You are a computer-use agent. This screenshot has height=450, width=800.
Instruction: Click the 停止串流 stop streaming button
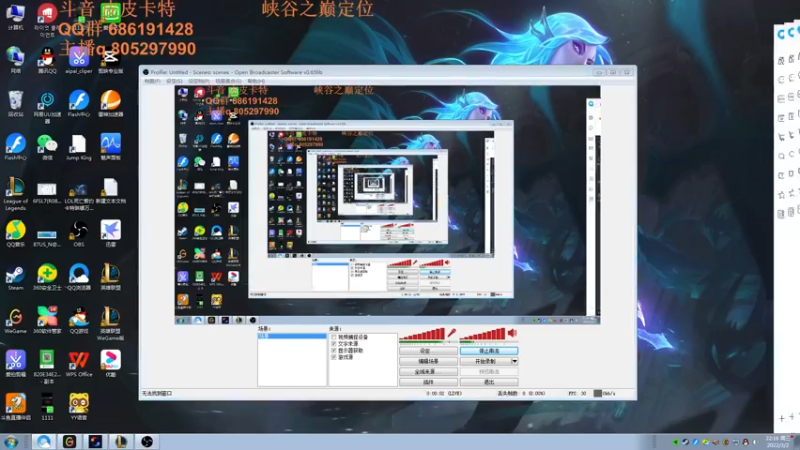click(x=489, y=351)
